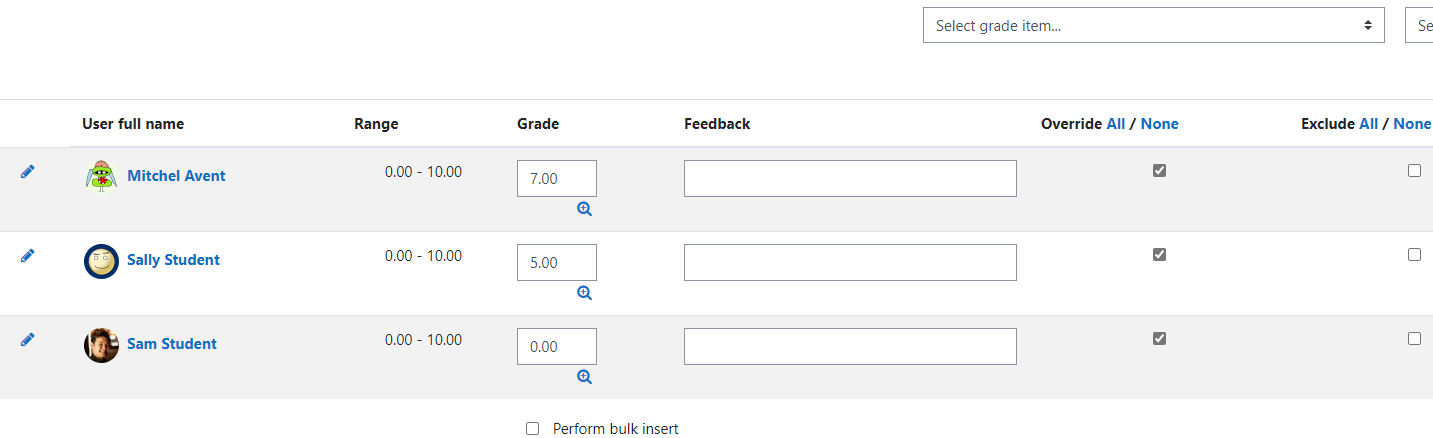Click Mitchel Avent's green avatar picture
1433x438 pixels.
(101, 177)
